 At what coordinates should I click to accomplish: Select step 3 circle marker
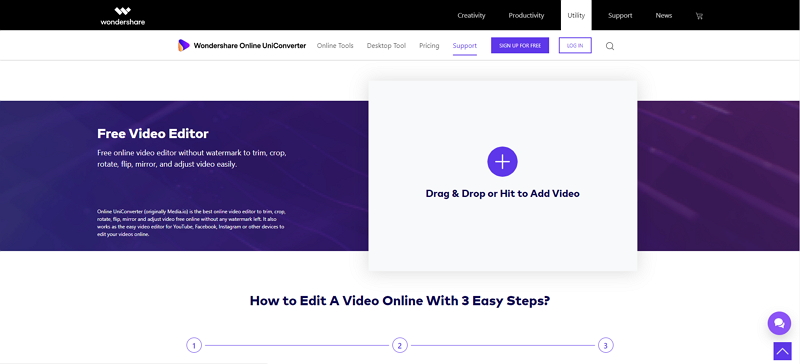tap(606, 346)
